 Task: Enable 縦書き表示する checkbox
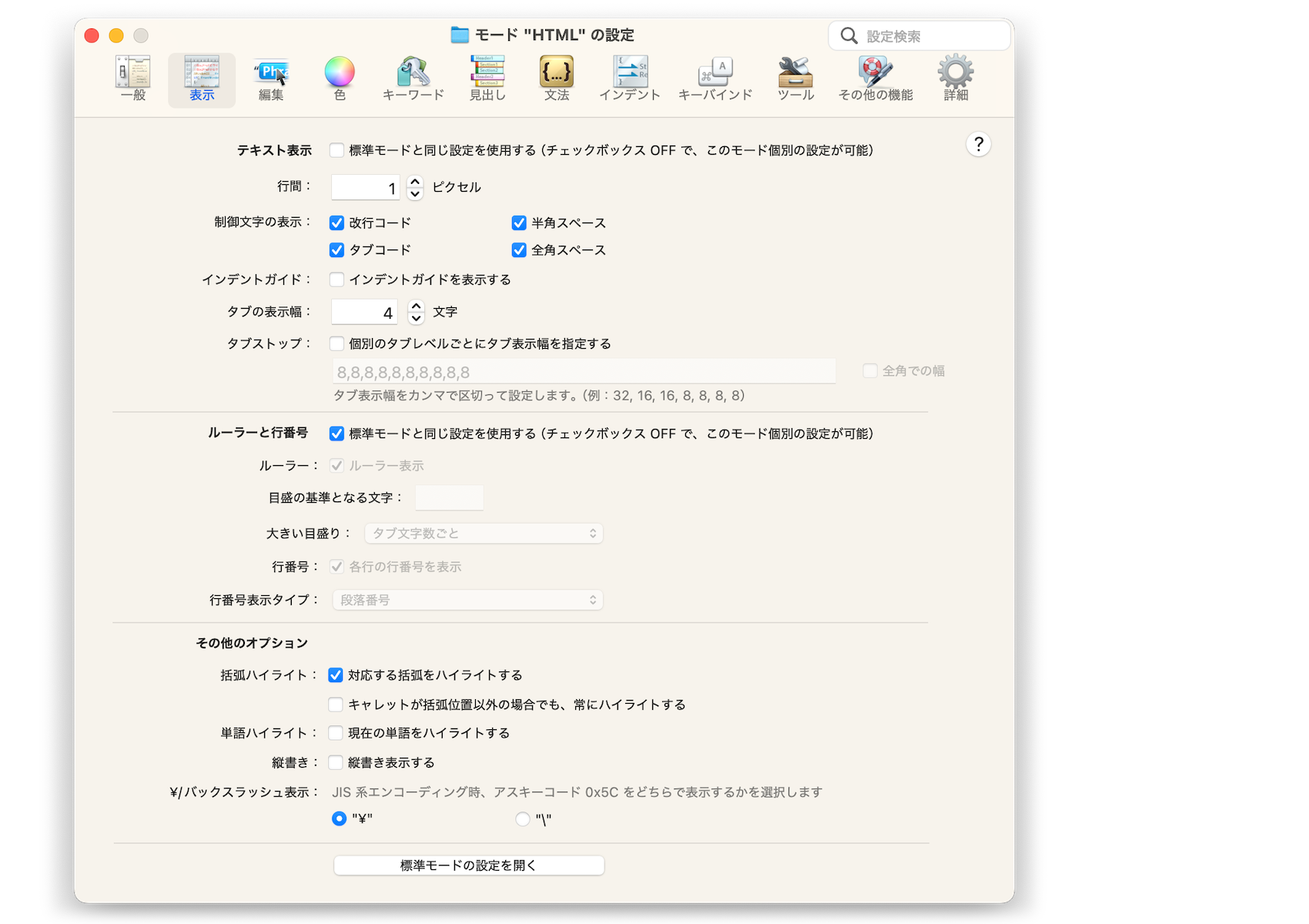point(336,763)
